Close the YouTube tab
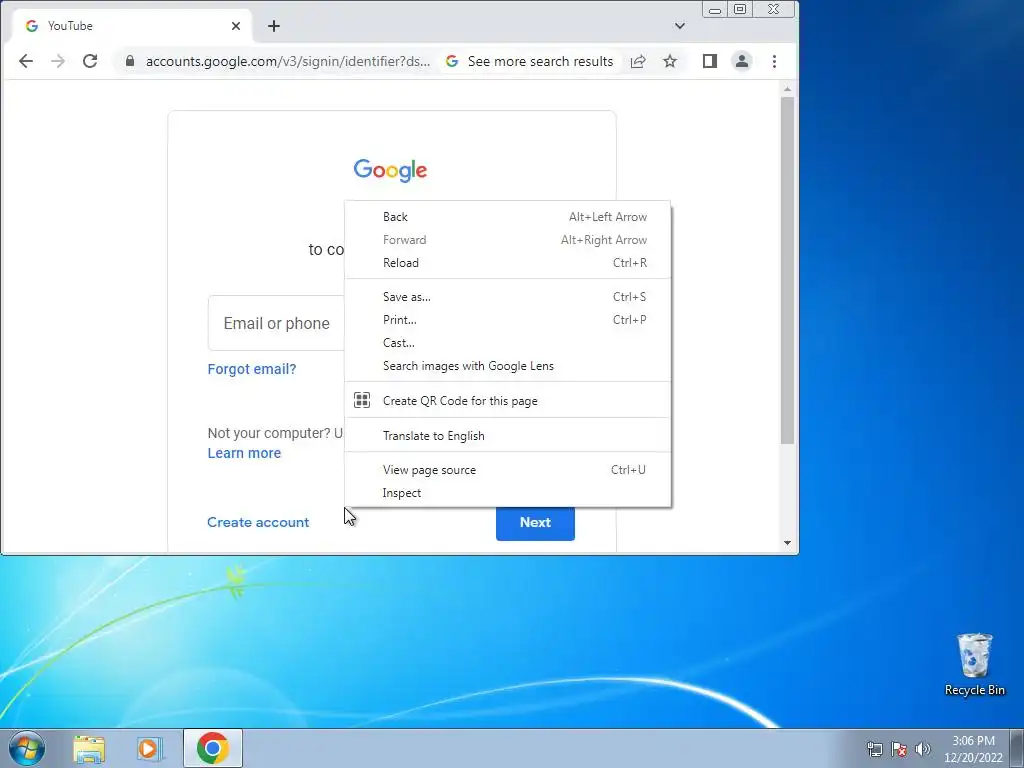 click(236, 26)
